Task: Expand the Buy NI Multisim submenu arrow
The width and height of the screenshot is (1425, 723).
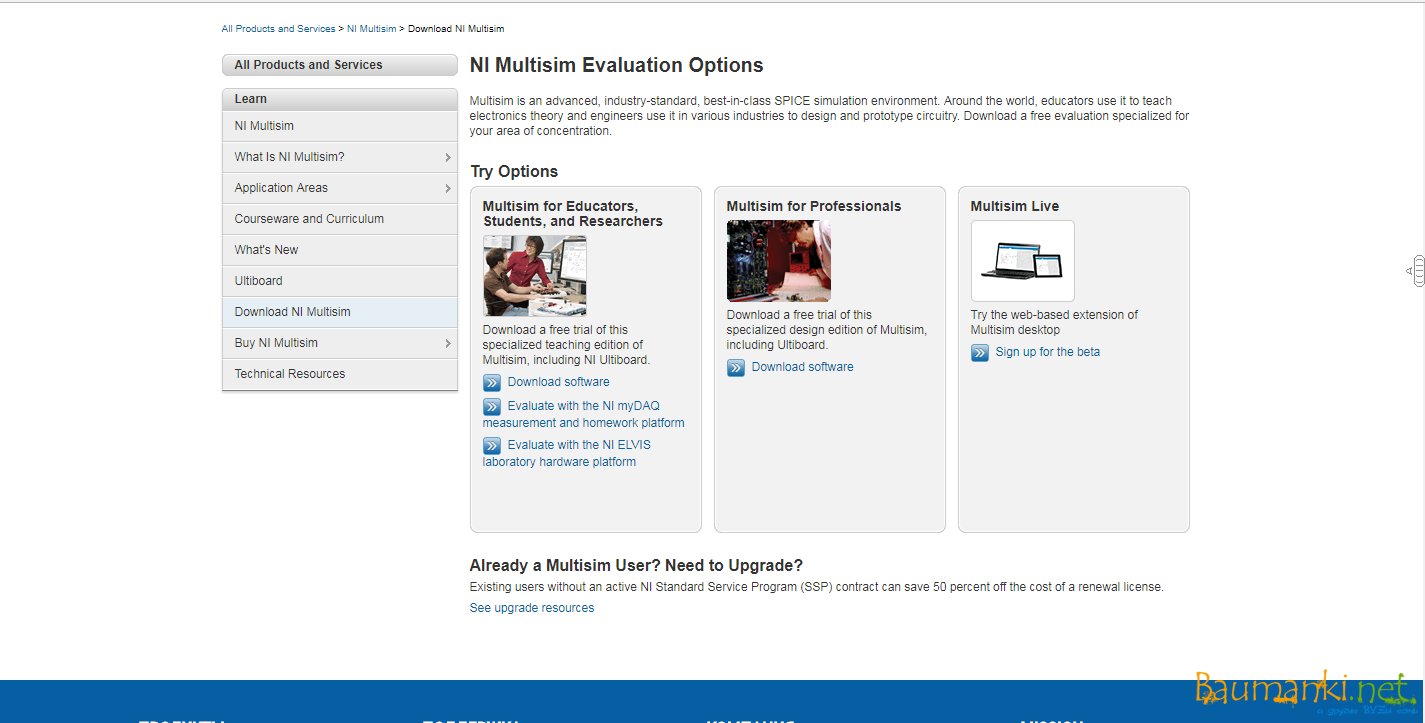Action: coord(447,343)
